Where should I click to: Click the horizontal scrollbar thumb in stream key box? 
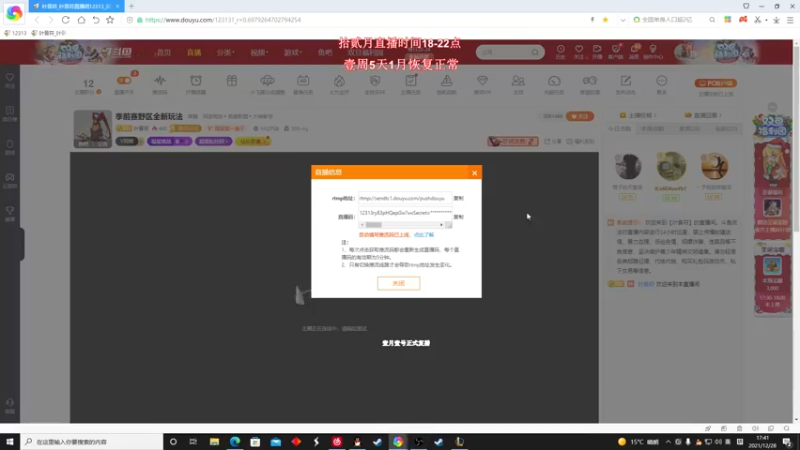click(x=374, y=225)
